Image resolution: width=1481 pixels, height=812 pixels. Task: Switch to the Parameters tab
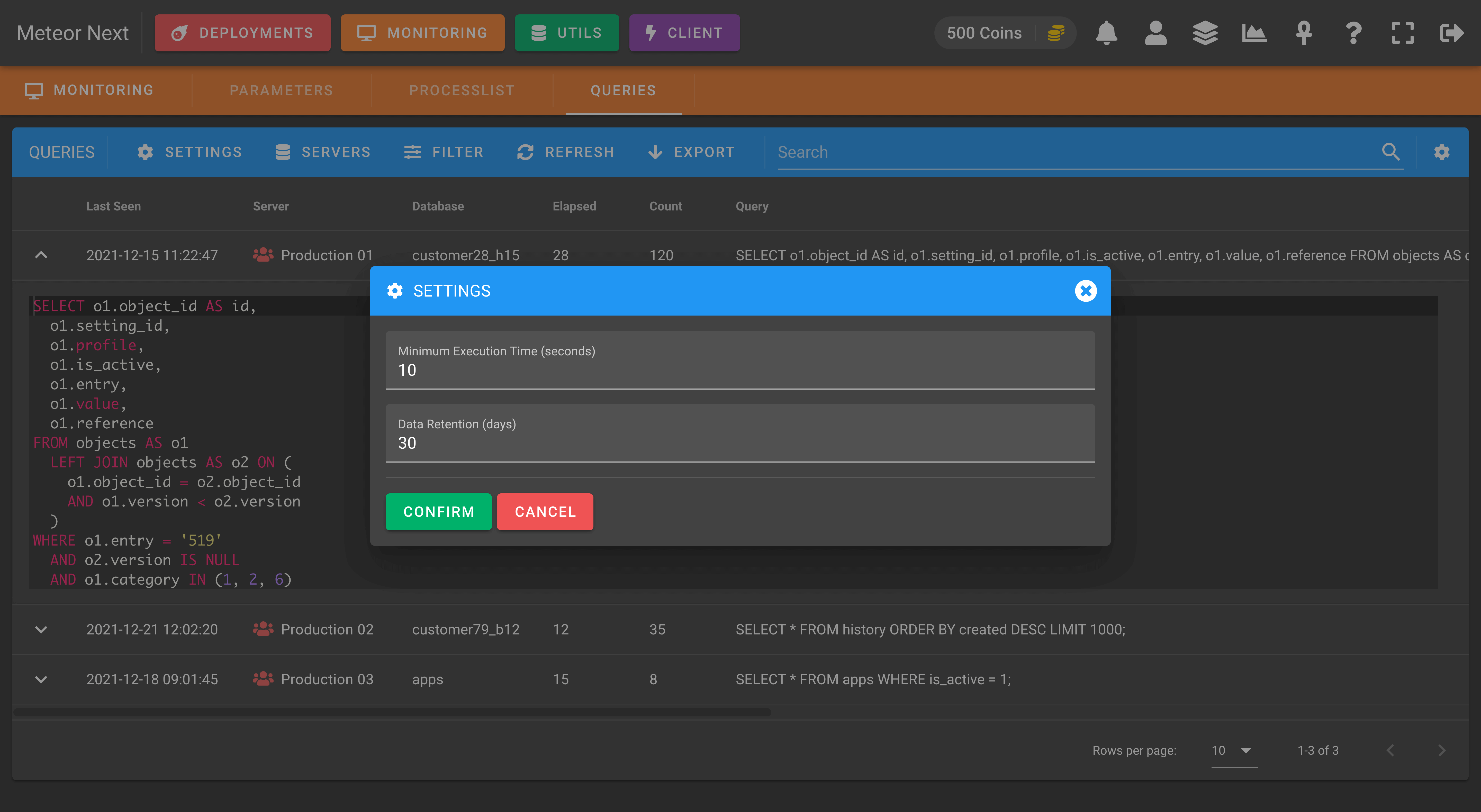(x=281, y=90)
